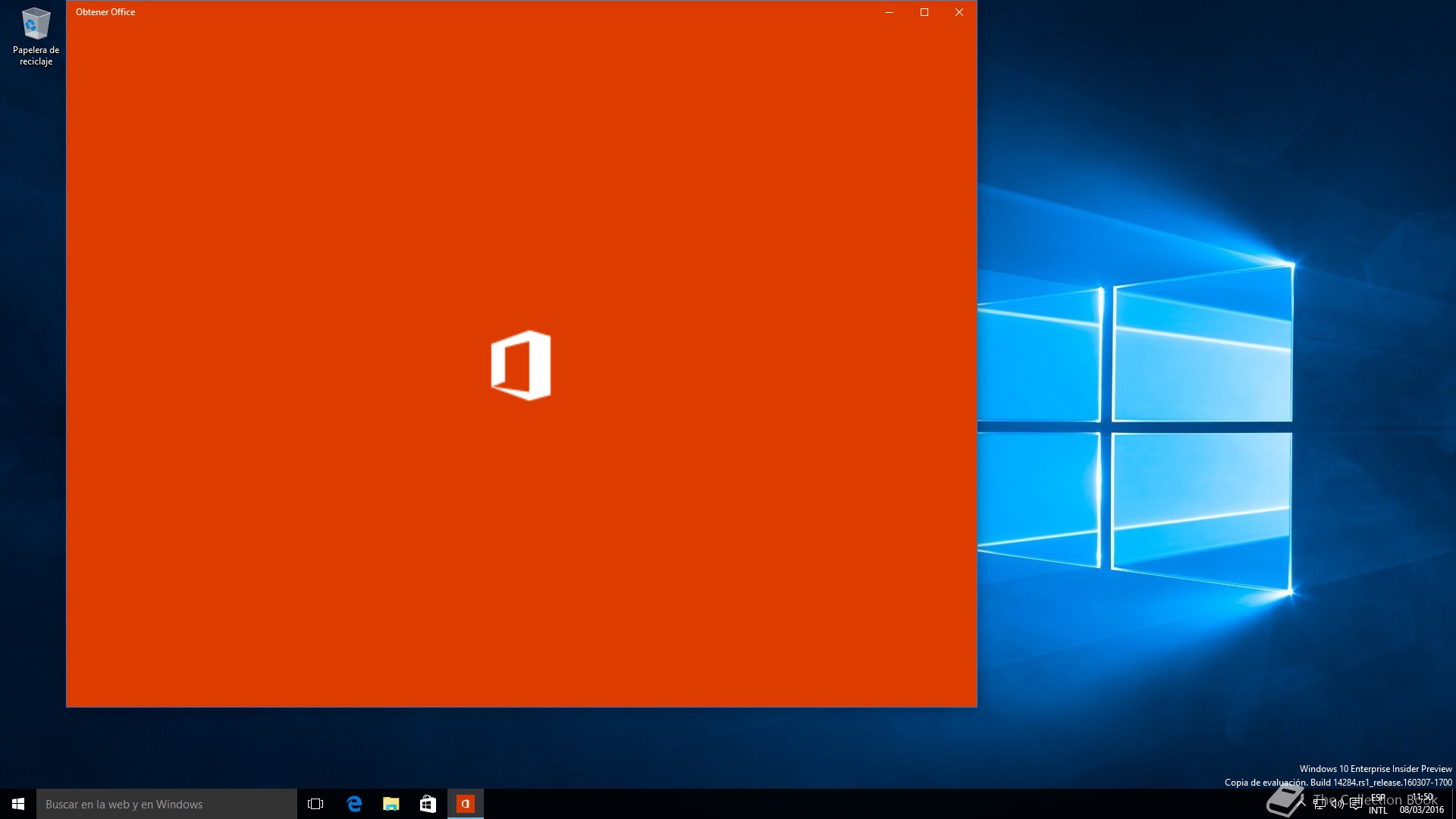Open the Windows Store taskbar icon
The height and width of the screenshot is (819, 1456).
pos(428,804)
